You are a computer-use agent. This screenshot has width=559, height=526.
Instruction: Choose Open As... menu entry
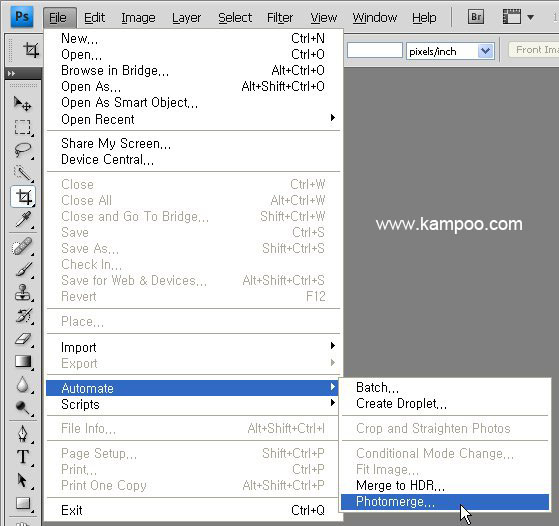click(x=193, y=86)
